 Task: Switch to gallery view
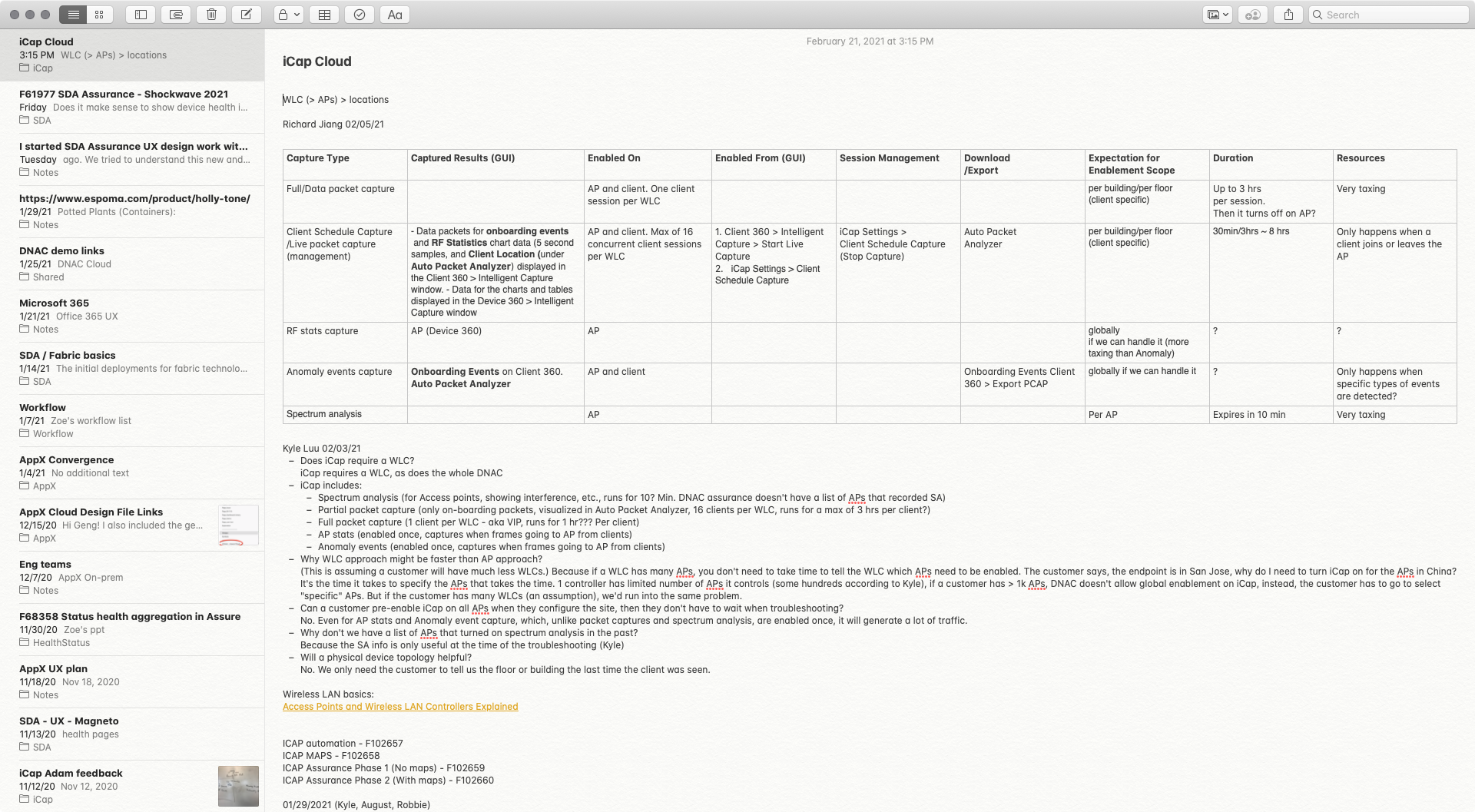point(99,15)
